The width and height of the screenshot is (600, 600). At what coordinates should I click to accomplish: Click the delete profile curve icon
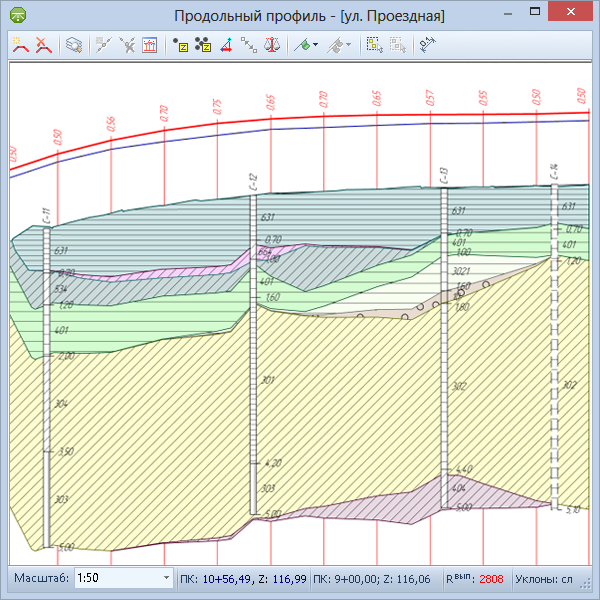[44, 45]
